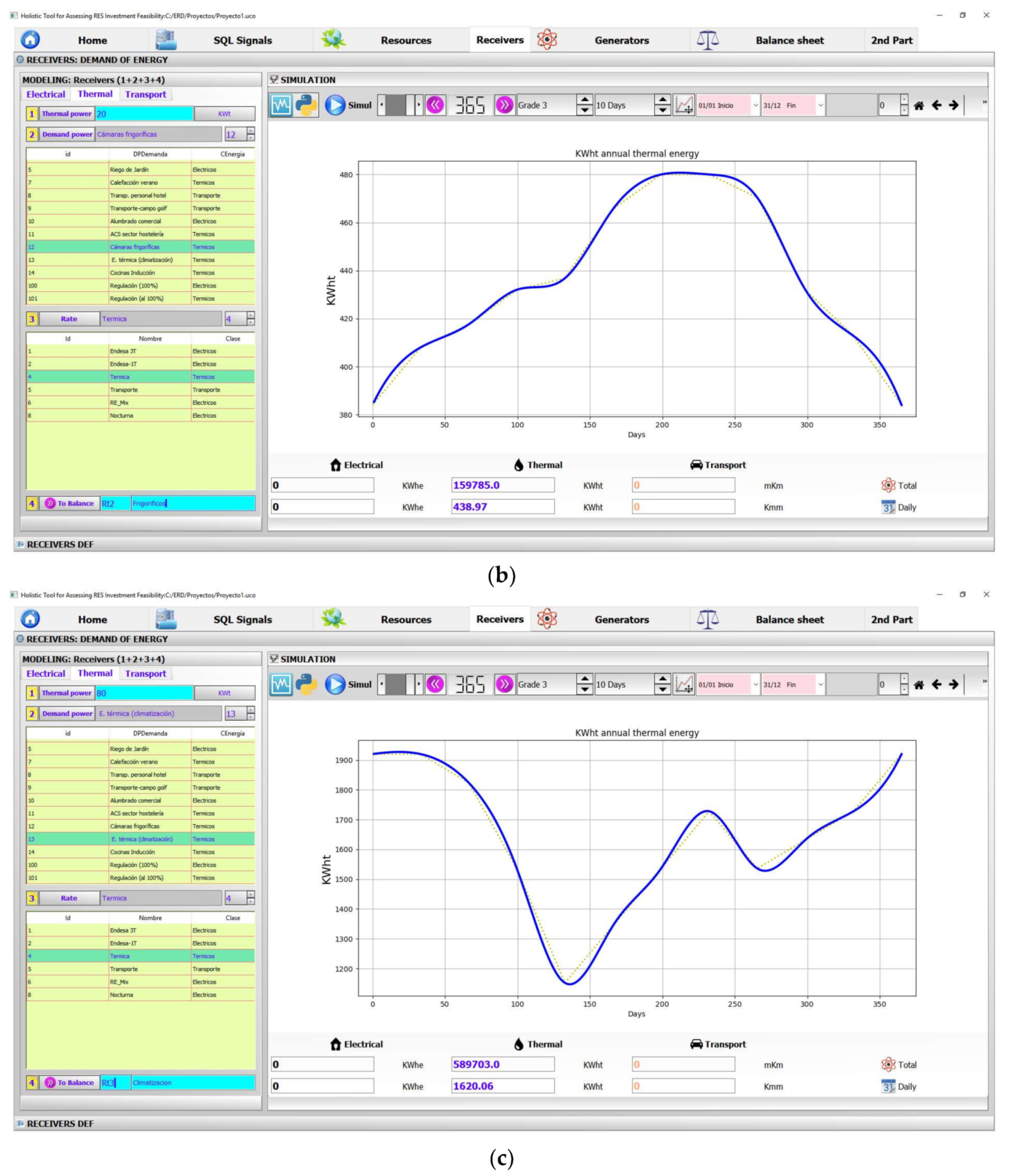
Task: Click pink rewind double-arrow in upper window toolbar
Action: 435,105
